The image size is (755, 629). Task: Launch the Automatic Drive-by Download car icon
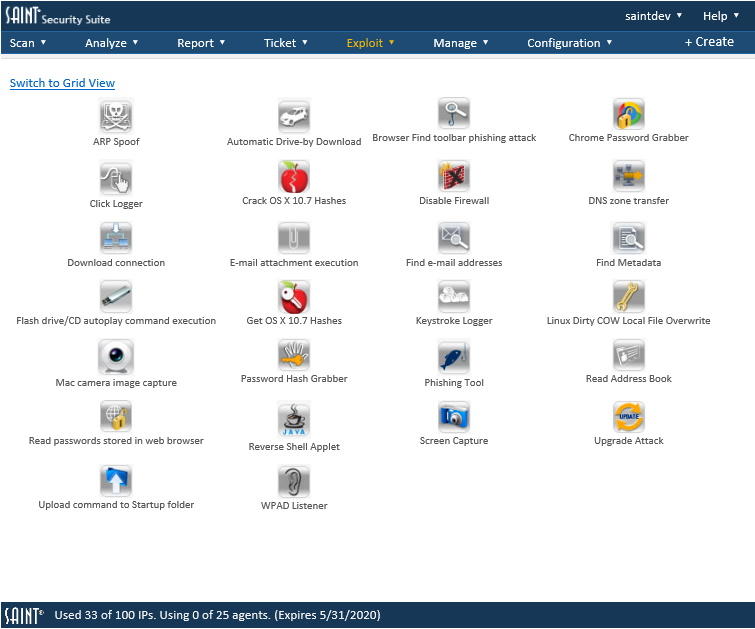294,116
